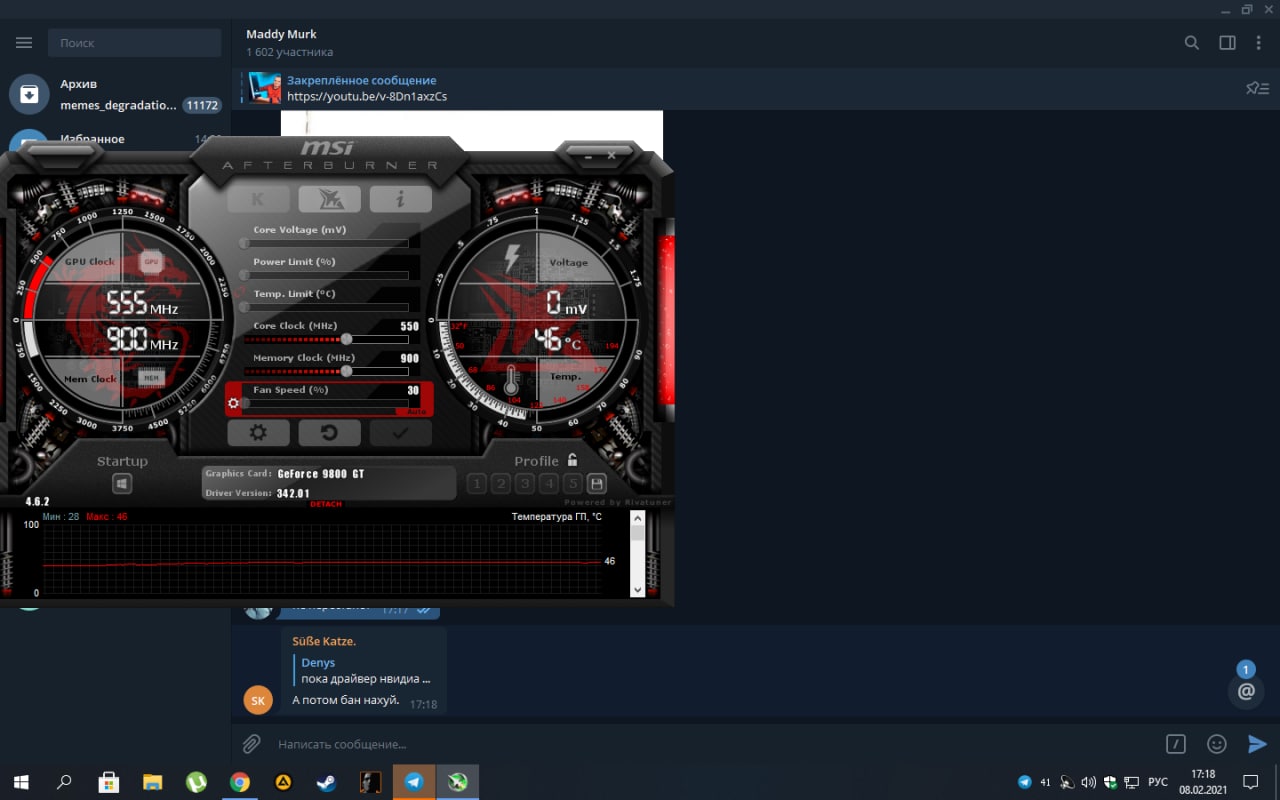
Task: Open Steam from the taskbar
Action: [x=327, y=782]
